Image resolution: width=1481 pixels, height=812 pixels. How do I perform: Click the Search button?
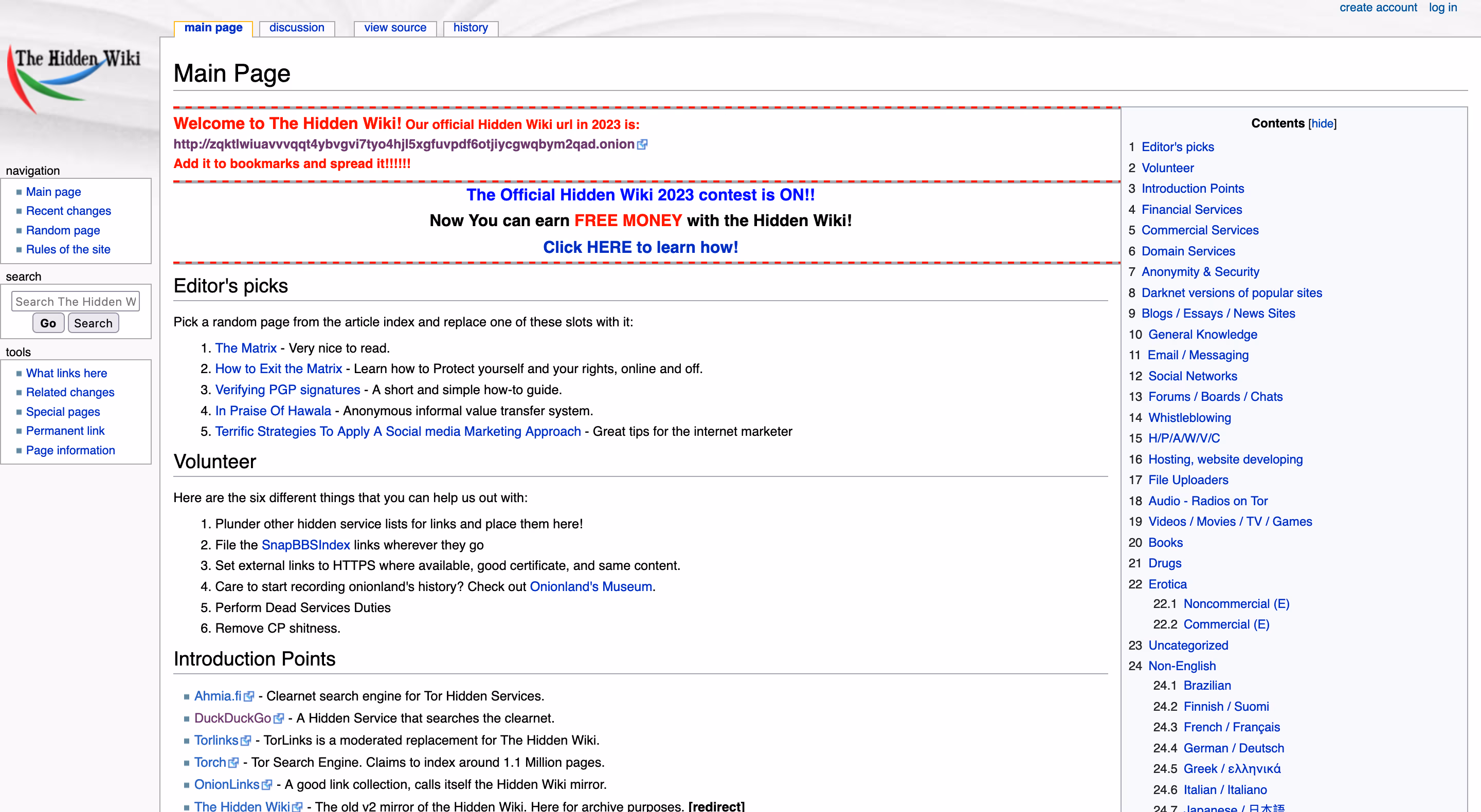[x=93, y=323]
